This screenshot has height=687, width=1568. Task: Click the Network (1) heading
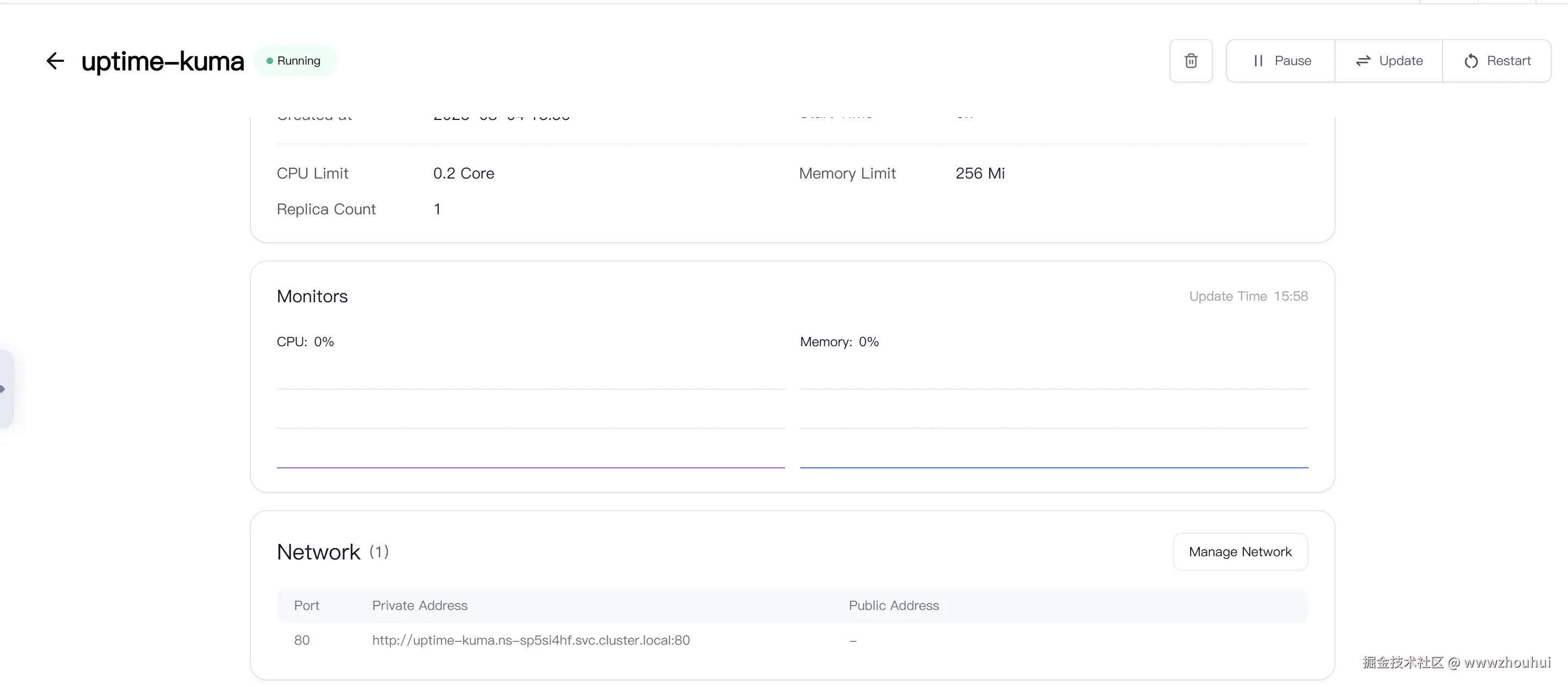(332, 552)
